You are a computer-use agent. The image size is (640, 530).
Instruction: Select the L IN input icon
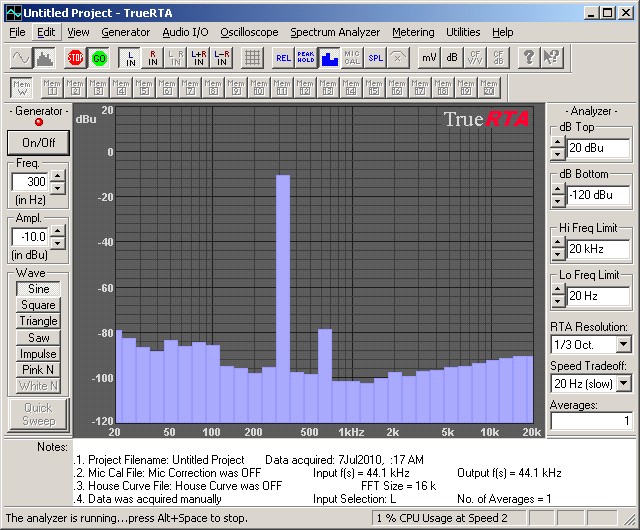click(x=129, y=57)
